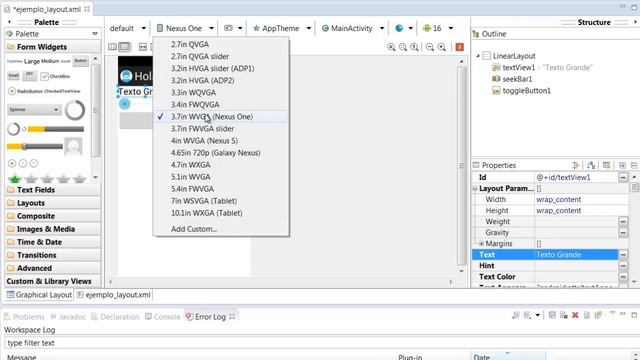Open the Nexus One device dropdown

coord(185,28)
